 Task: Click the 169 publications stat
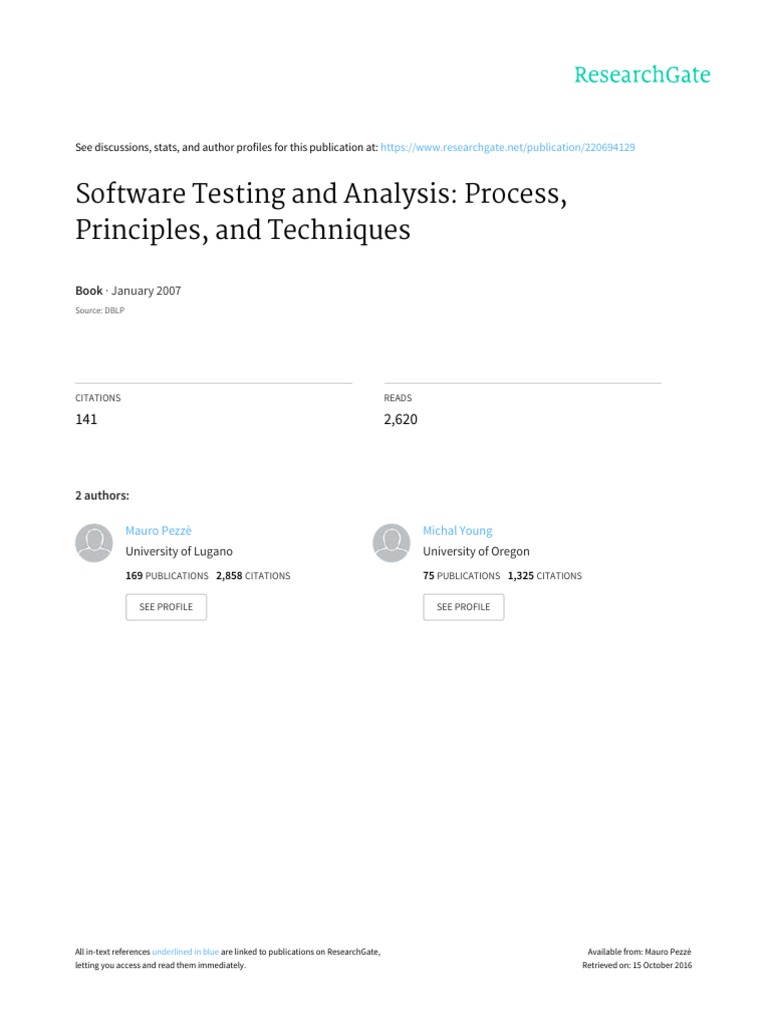167,576
